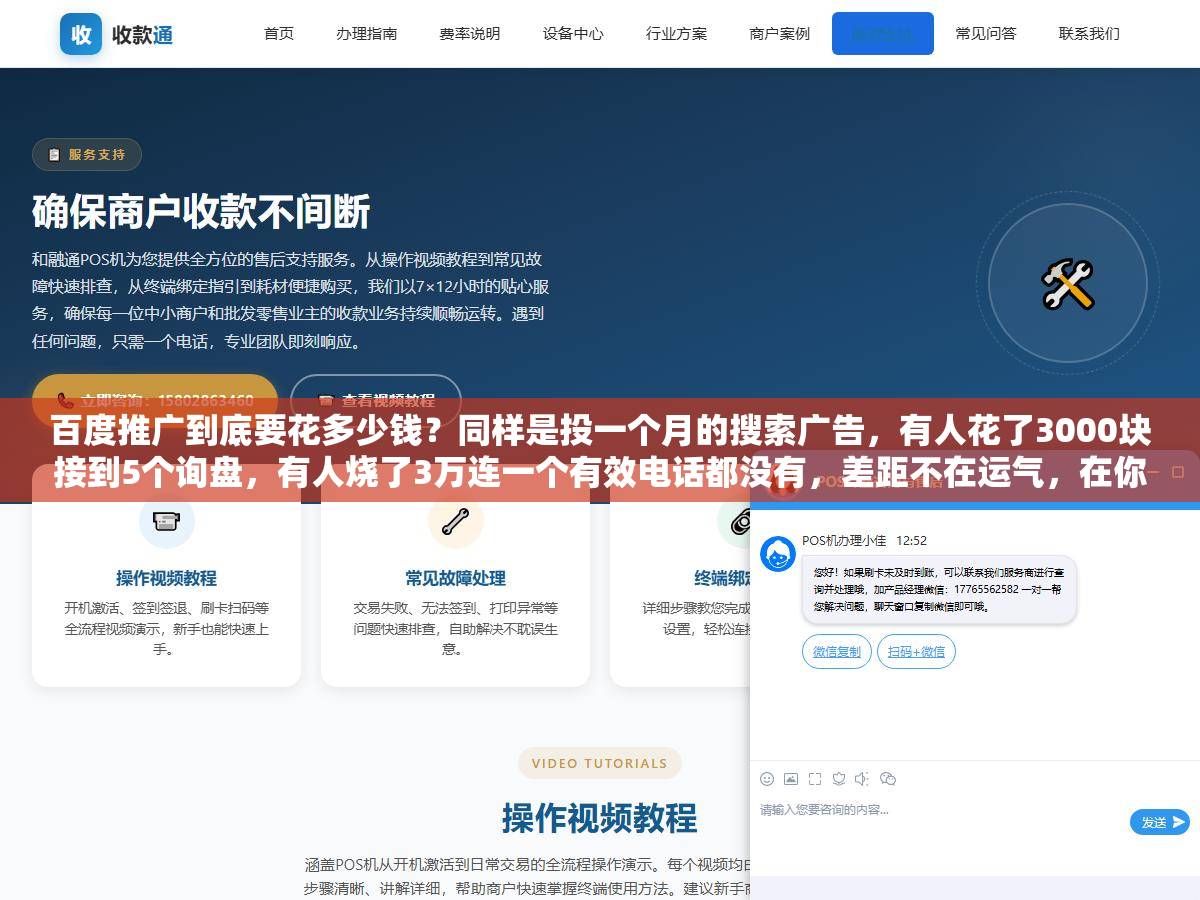Open the highlighted blue nav tab
This screenshot has height=900, width=1200.
[883, 33]
